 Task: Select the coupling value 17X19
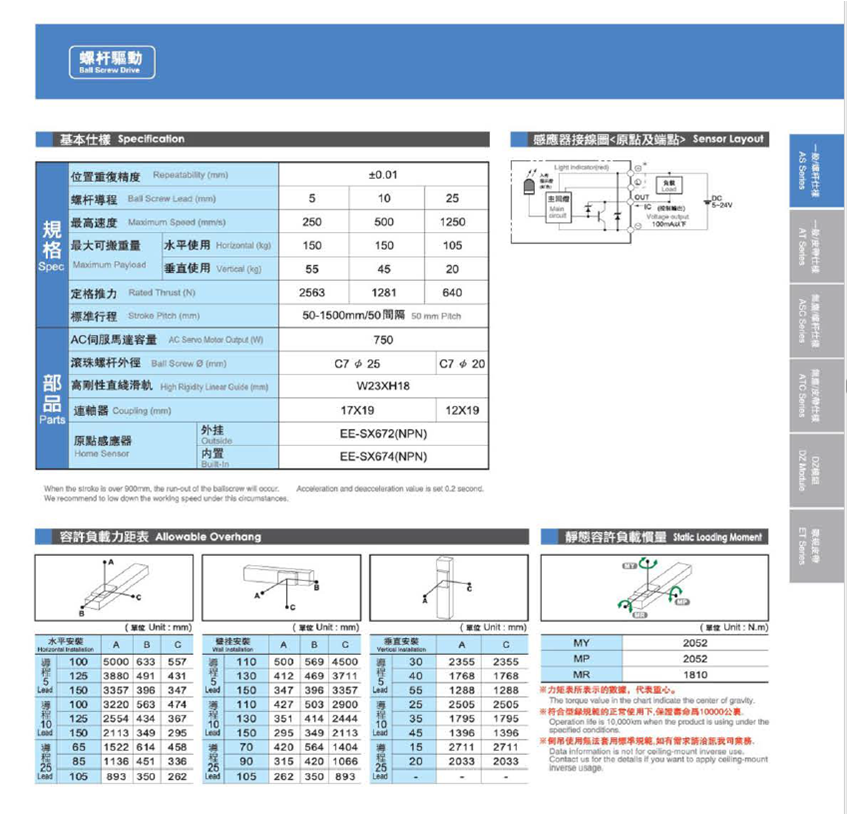pyautogui.click(x=357, y=410)
